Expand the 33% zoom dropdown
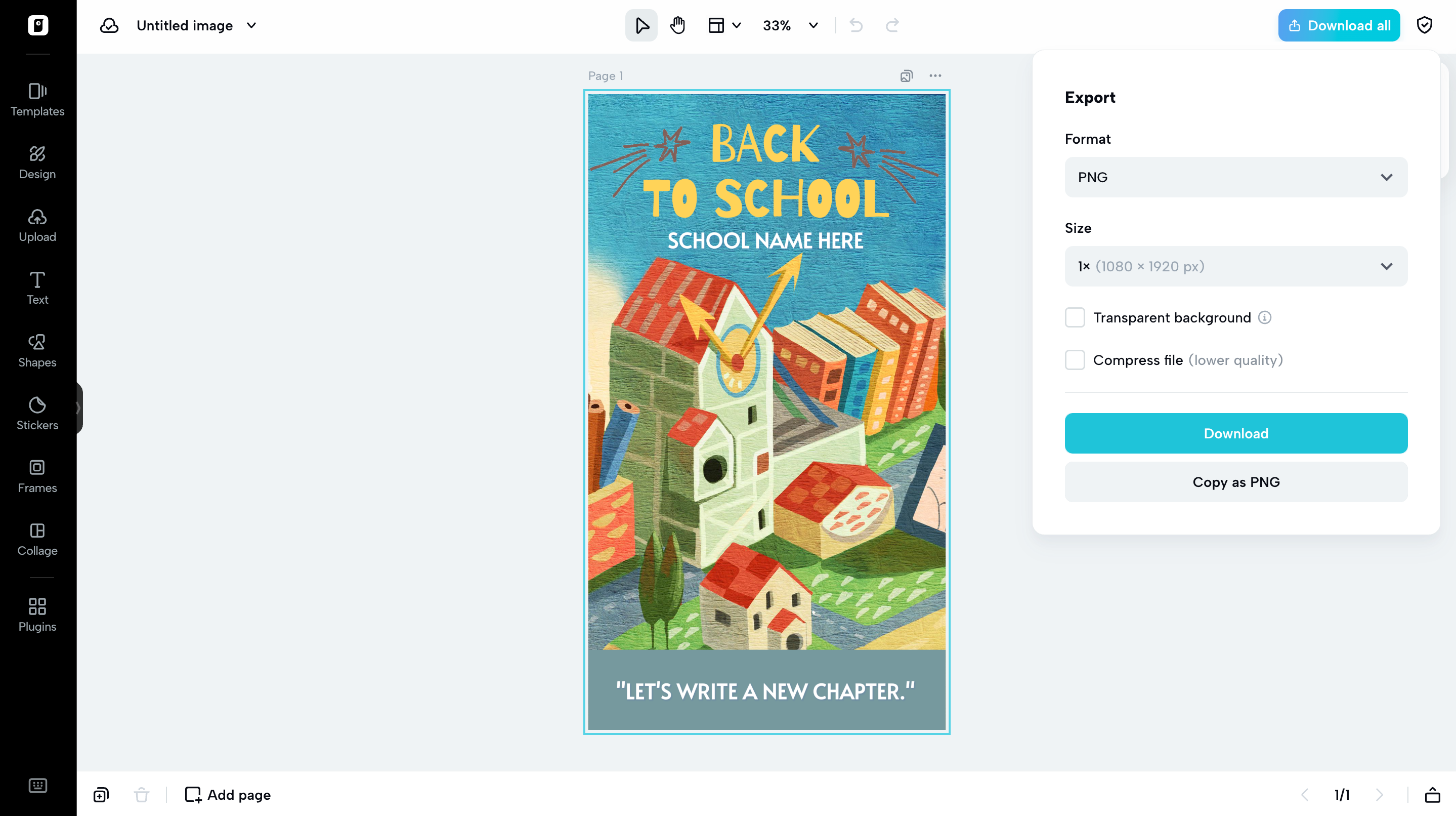Image resolution: width=1456 pixels, height=816 pixels. point(813,25)
